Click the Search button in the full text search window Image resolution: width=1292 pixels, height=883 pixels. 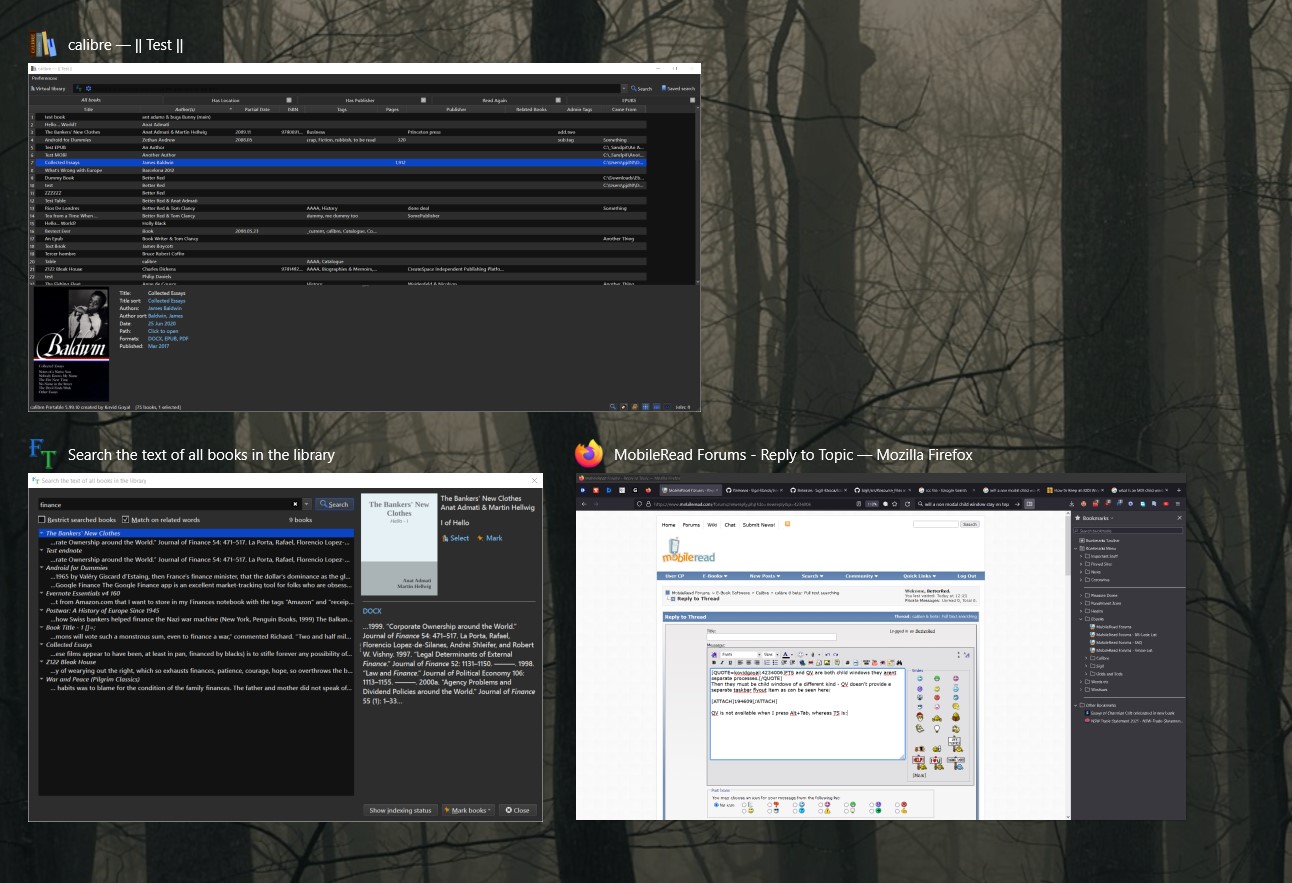(335, 504)
